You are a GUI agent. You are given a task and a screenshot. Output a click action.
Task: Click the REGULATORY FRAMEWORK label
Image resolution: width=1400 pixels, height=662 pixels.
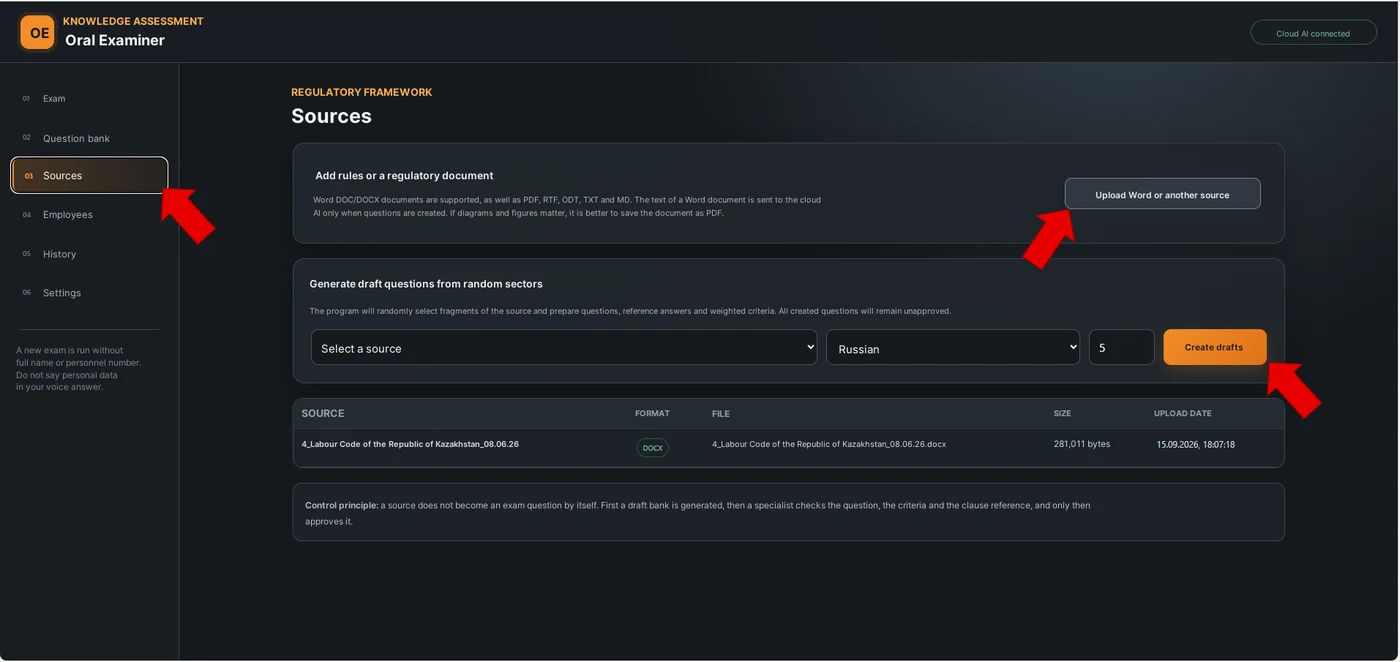click(x=362, y=92)
